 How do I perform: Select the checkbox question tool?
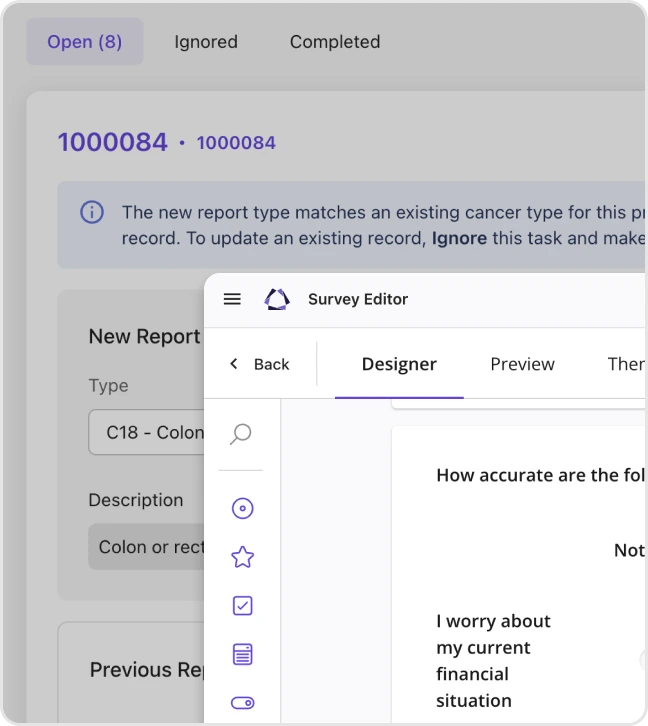point(242,606)
